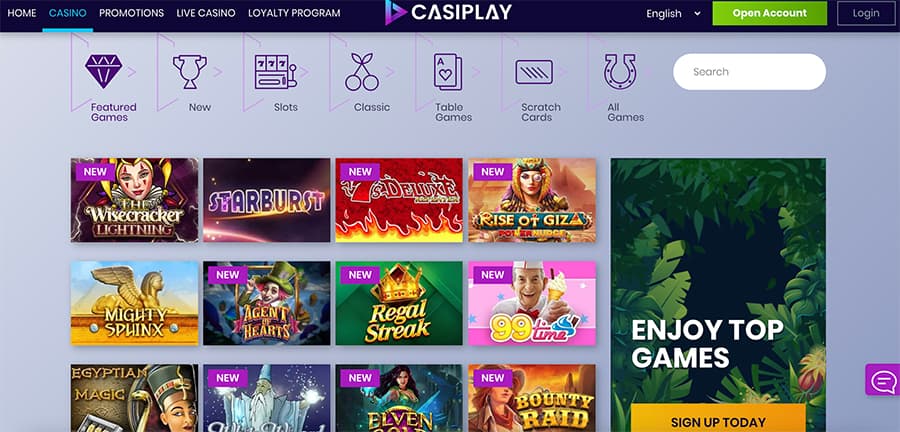
Task: Choose the Slots machine icon
Action: pos(276,72)
